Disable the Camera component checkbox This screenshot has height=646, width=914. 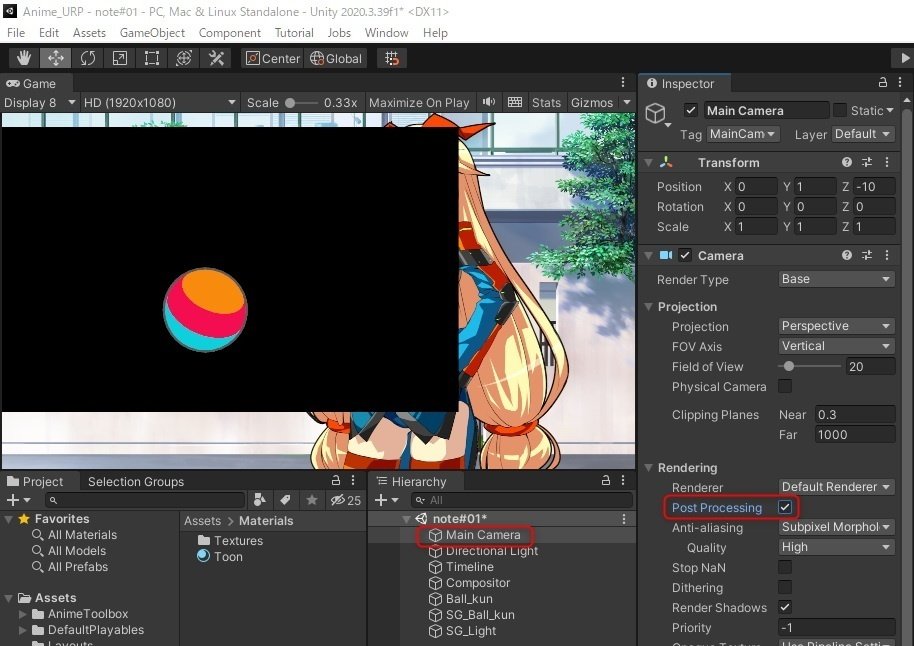coord(686,255)
